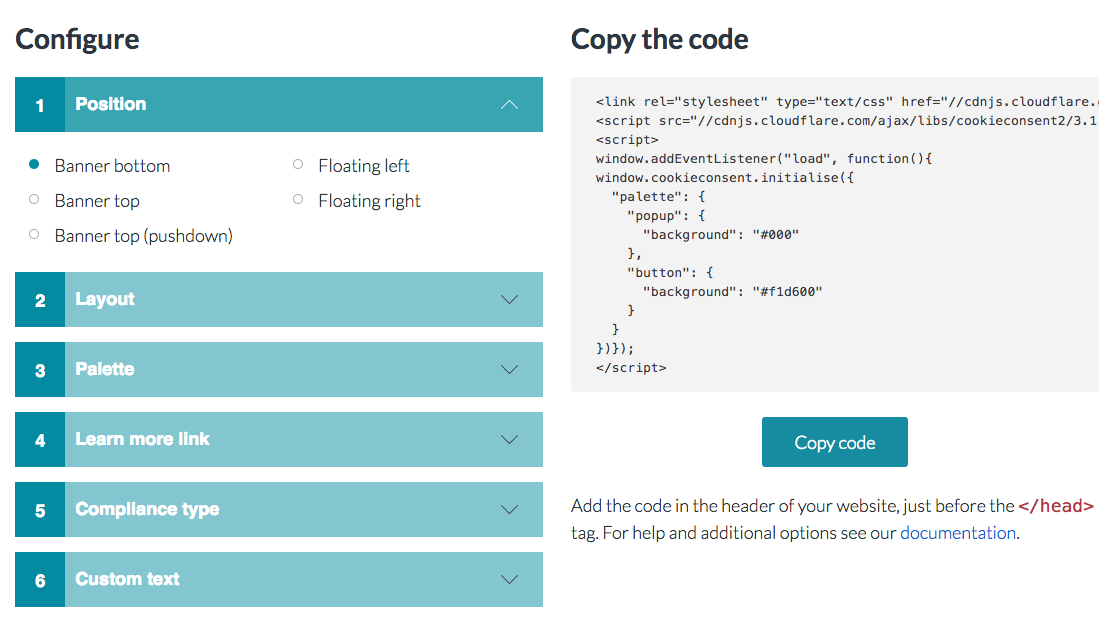Expand the Layout section chevron
The width and height of the screenshot is (1117, 624).
[509, 299]
